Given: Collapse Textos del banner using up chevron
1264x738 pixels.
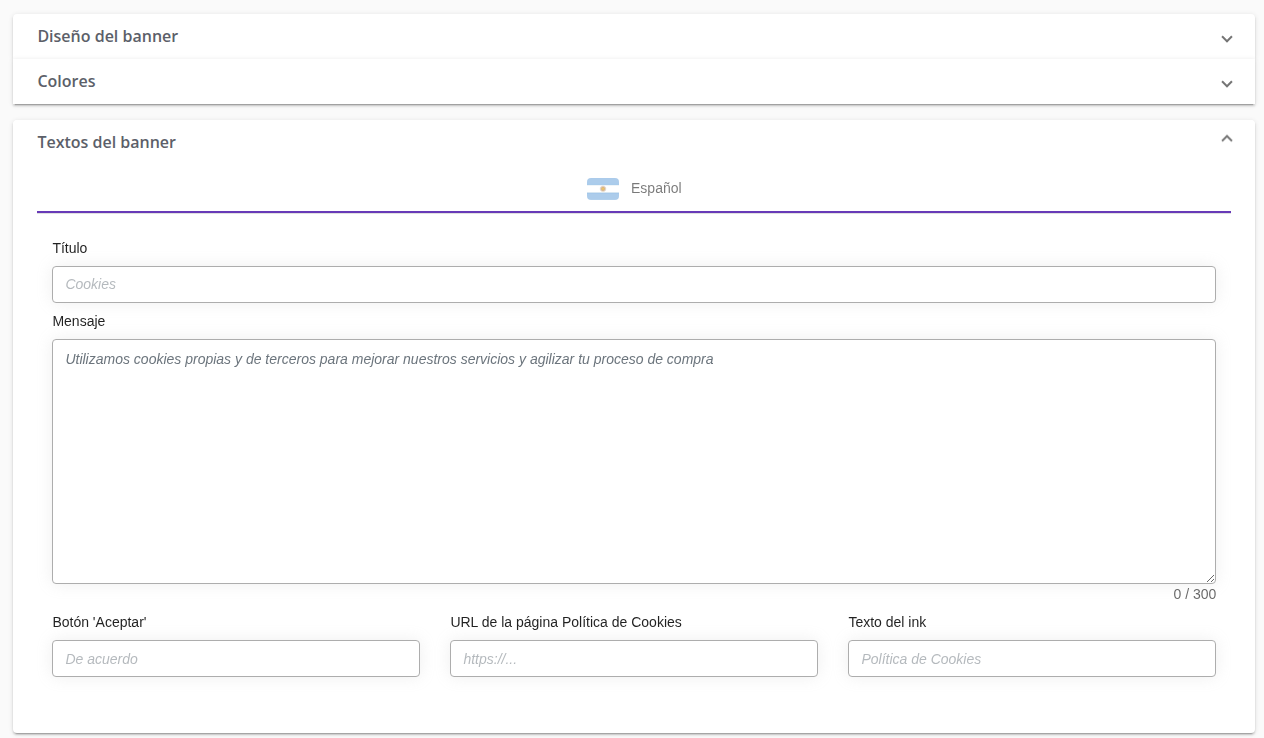Looking at the screenshot, I should click(1226, 139).
